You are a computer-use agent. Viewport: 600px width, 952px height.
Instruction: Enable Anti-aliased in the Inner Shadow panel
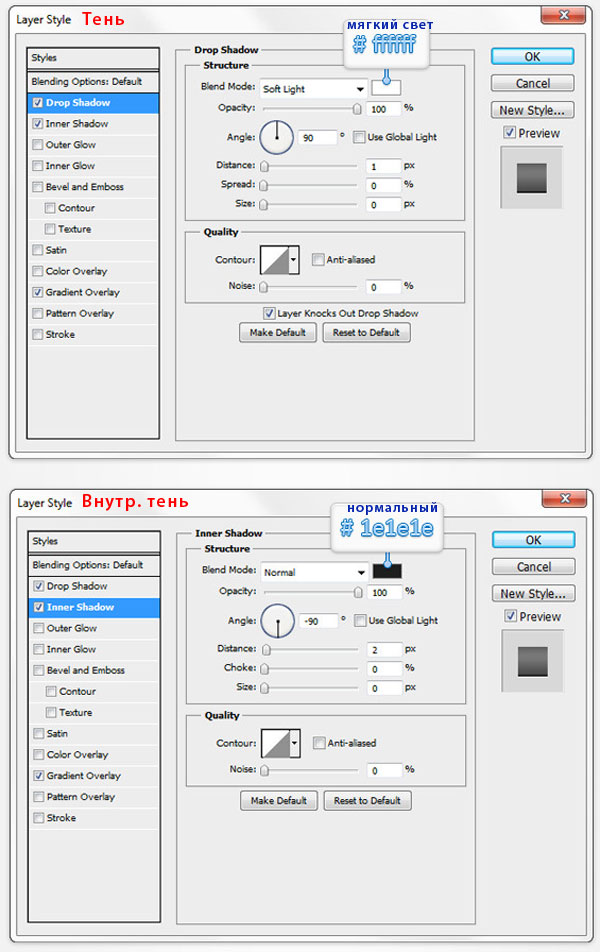pyautogui.click(x=318, y=743)
